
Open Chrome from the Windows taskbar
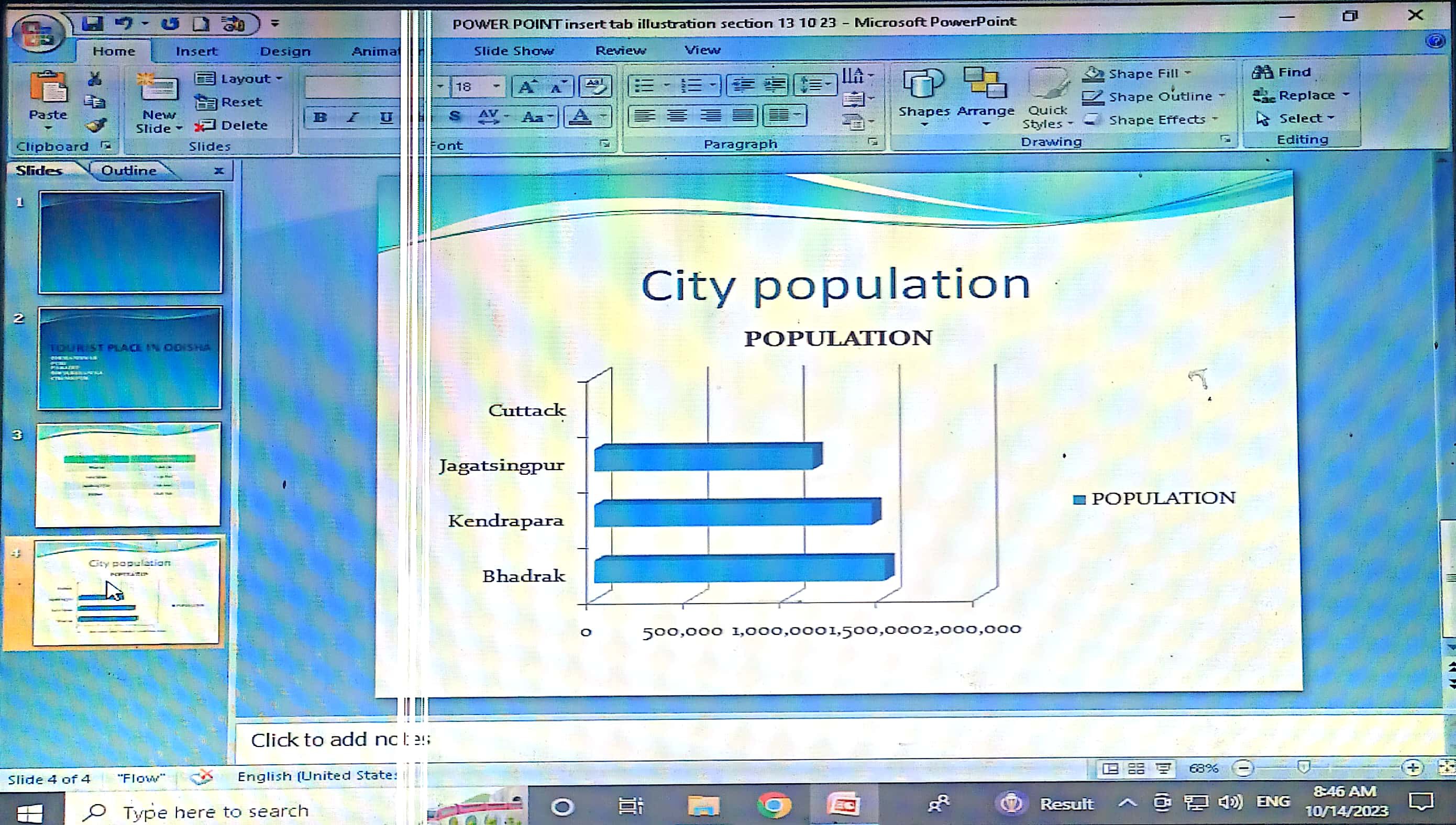pyautogui.click(x=774, y=805)
